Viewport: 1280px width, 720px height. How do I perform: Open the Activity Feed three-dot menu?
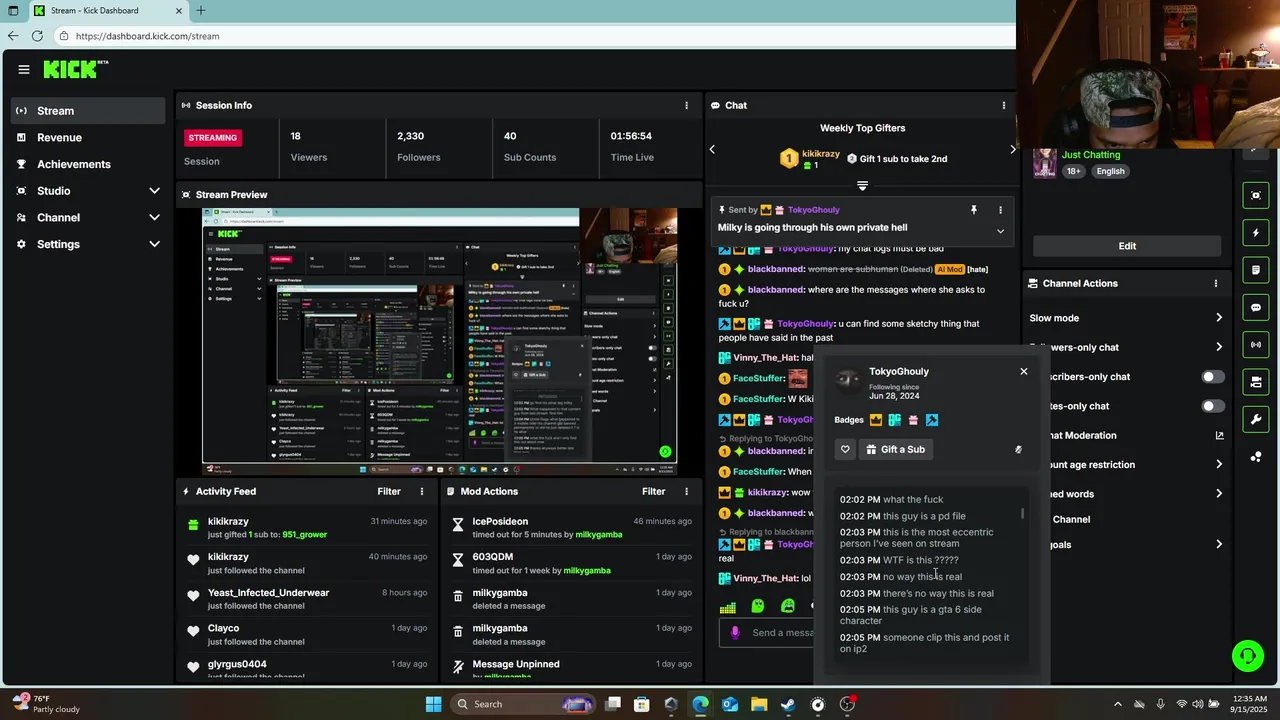click(x=422, y=491)
